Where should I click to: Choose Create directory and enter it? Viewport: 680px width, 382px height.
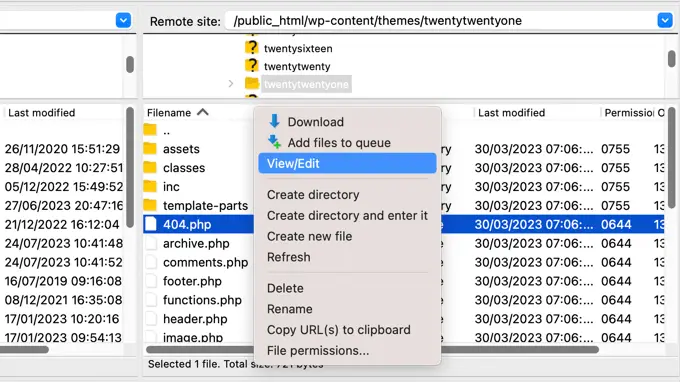(x=347, y=215)
